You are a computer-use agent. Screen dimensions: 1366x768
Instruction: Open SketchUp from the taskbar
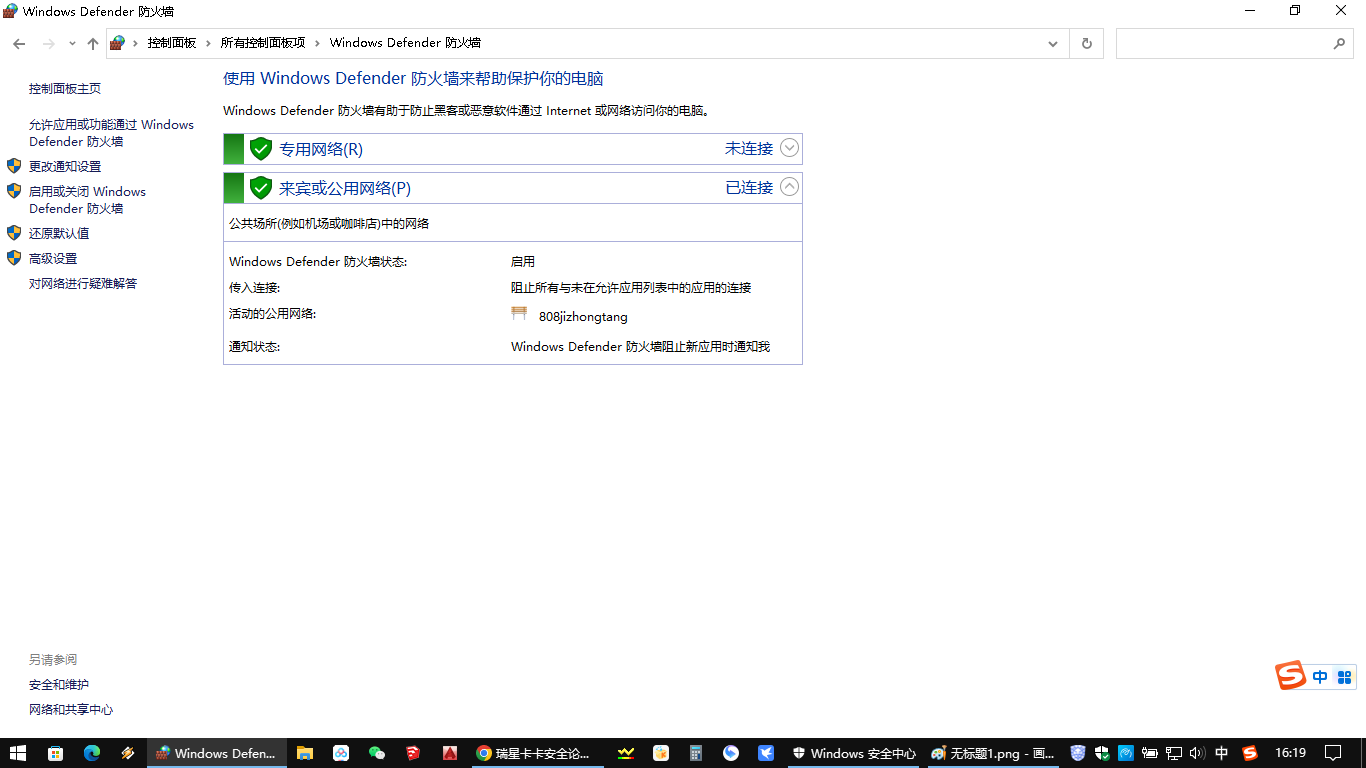[413, 753]
